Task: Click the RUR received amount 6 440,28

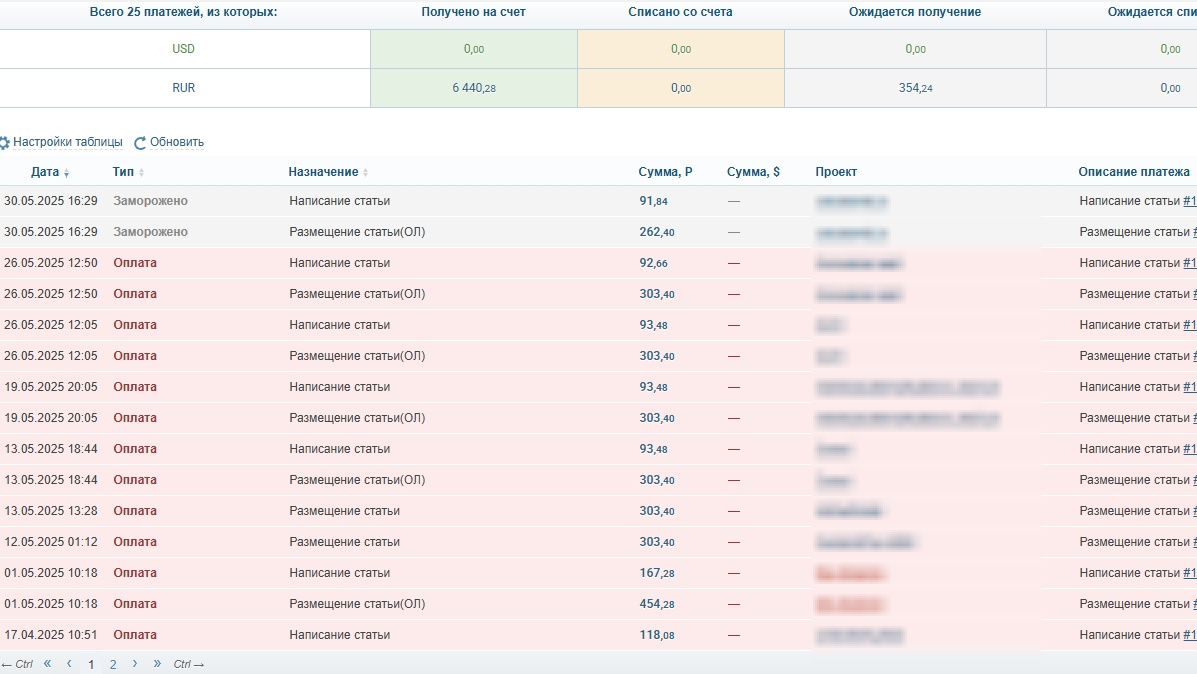Action: [x=474, y=88]
